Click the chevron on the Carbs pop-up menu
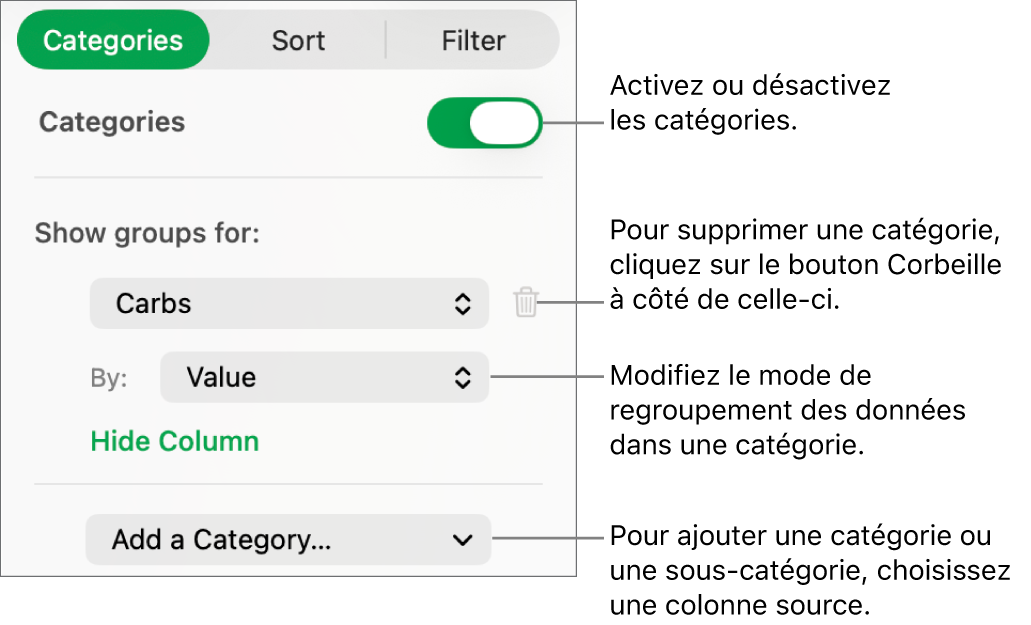1031x625 pixels. (x=461, y=303)
